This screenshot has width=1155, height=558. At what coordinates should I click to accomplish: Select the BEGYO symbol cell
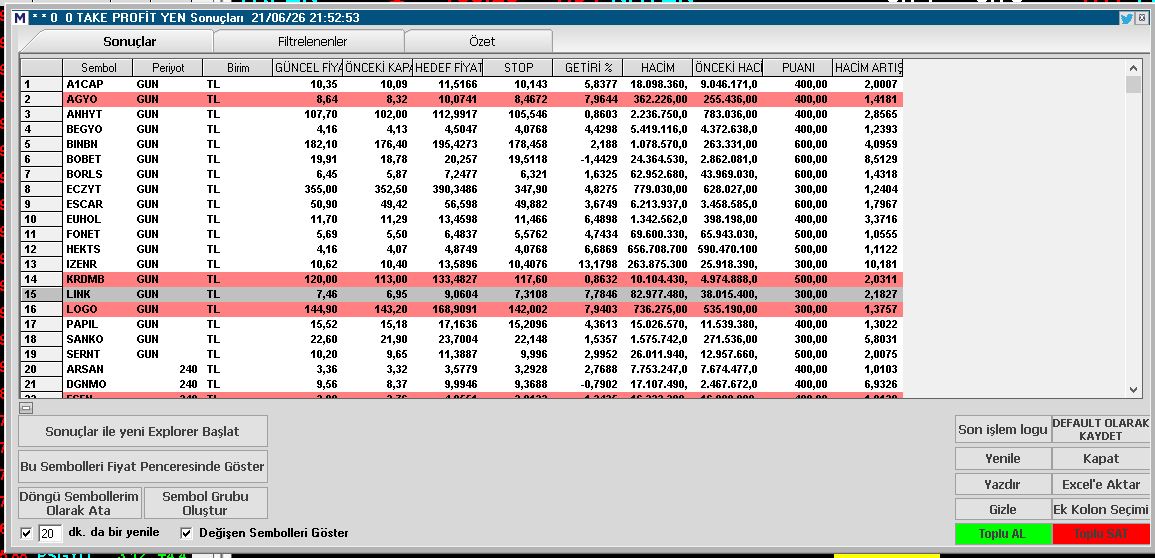[98, 129]
